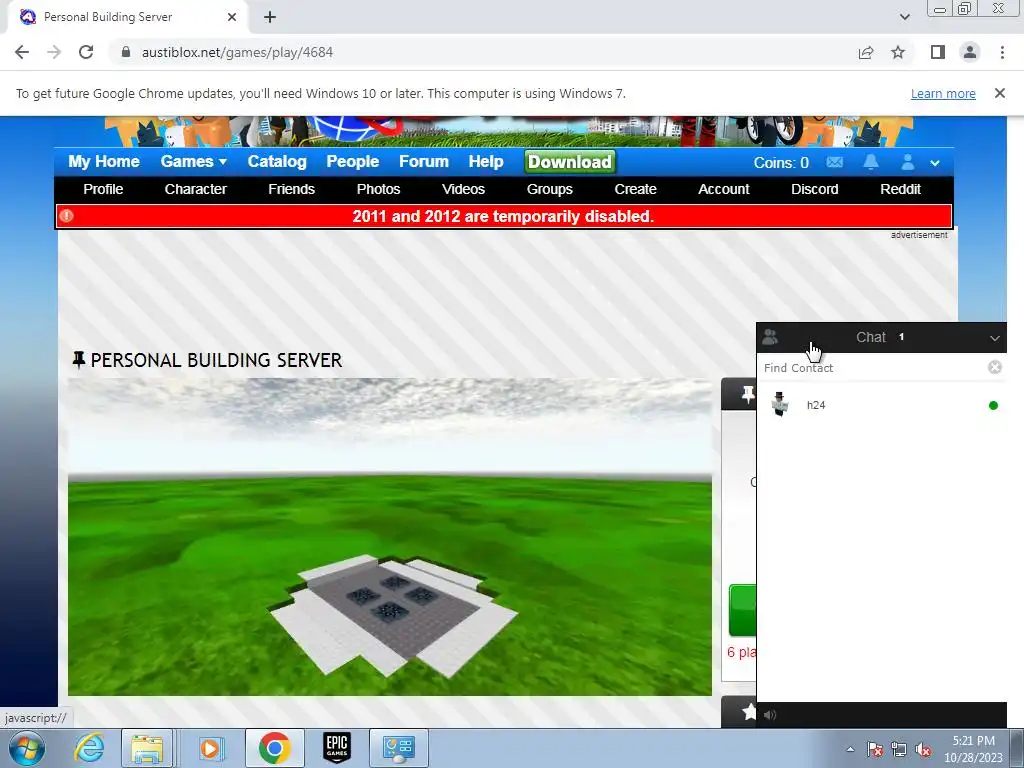Open chat with contact h24
This screenshot has height=768, width=1024.
[x=882, y=405]
